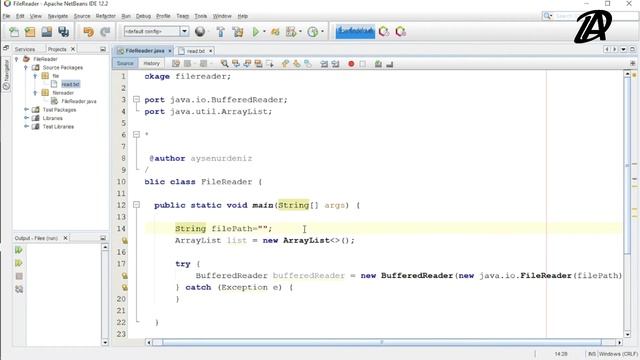The width and height of the screenshot is (640, 360).
Task: Switch to History view button
Action: click(x=151, y=63)
